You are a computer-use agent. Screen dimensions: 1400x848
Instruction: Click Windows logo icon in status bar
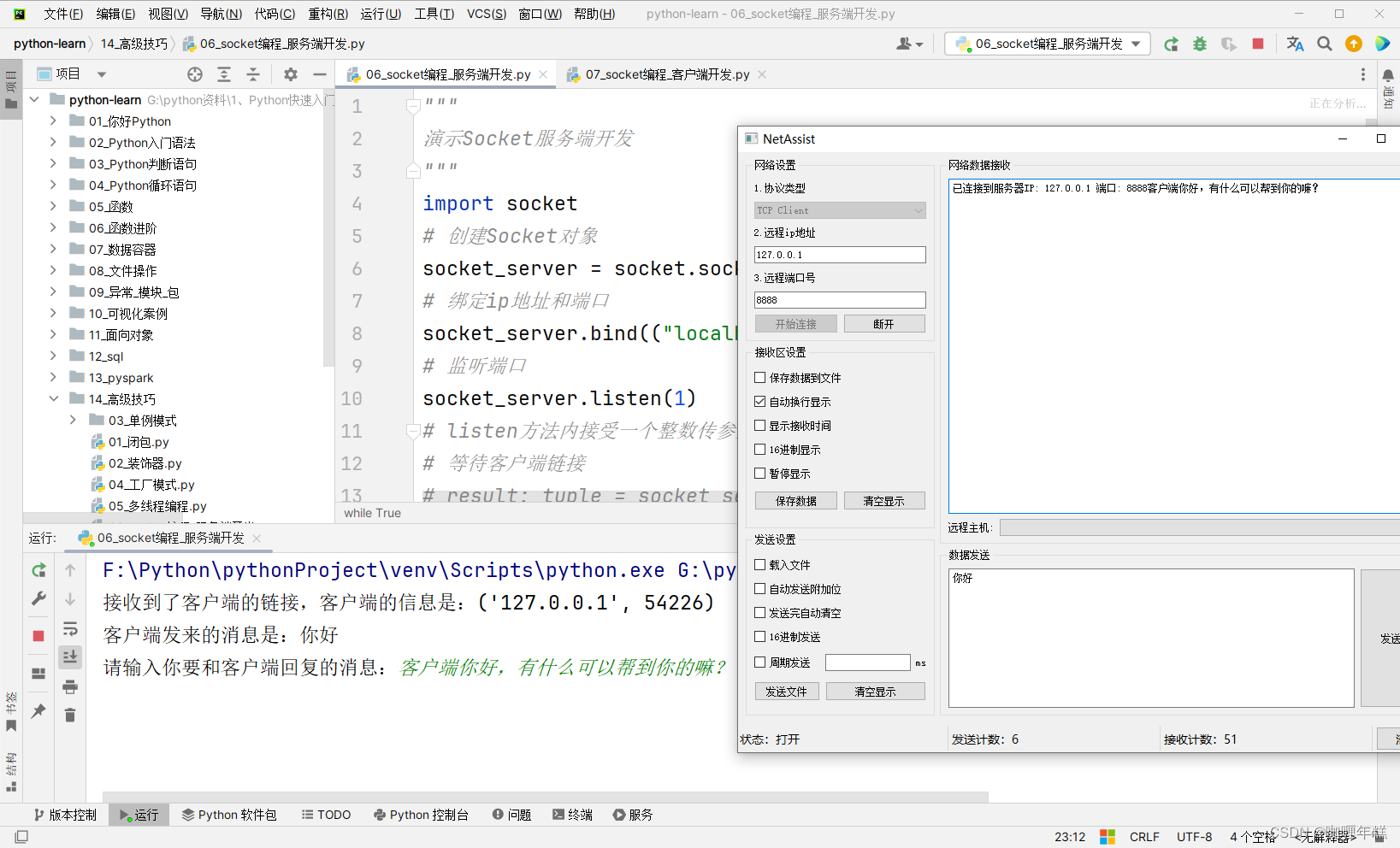click(x=1108, y=837)
